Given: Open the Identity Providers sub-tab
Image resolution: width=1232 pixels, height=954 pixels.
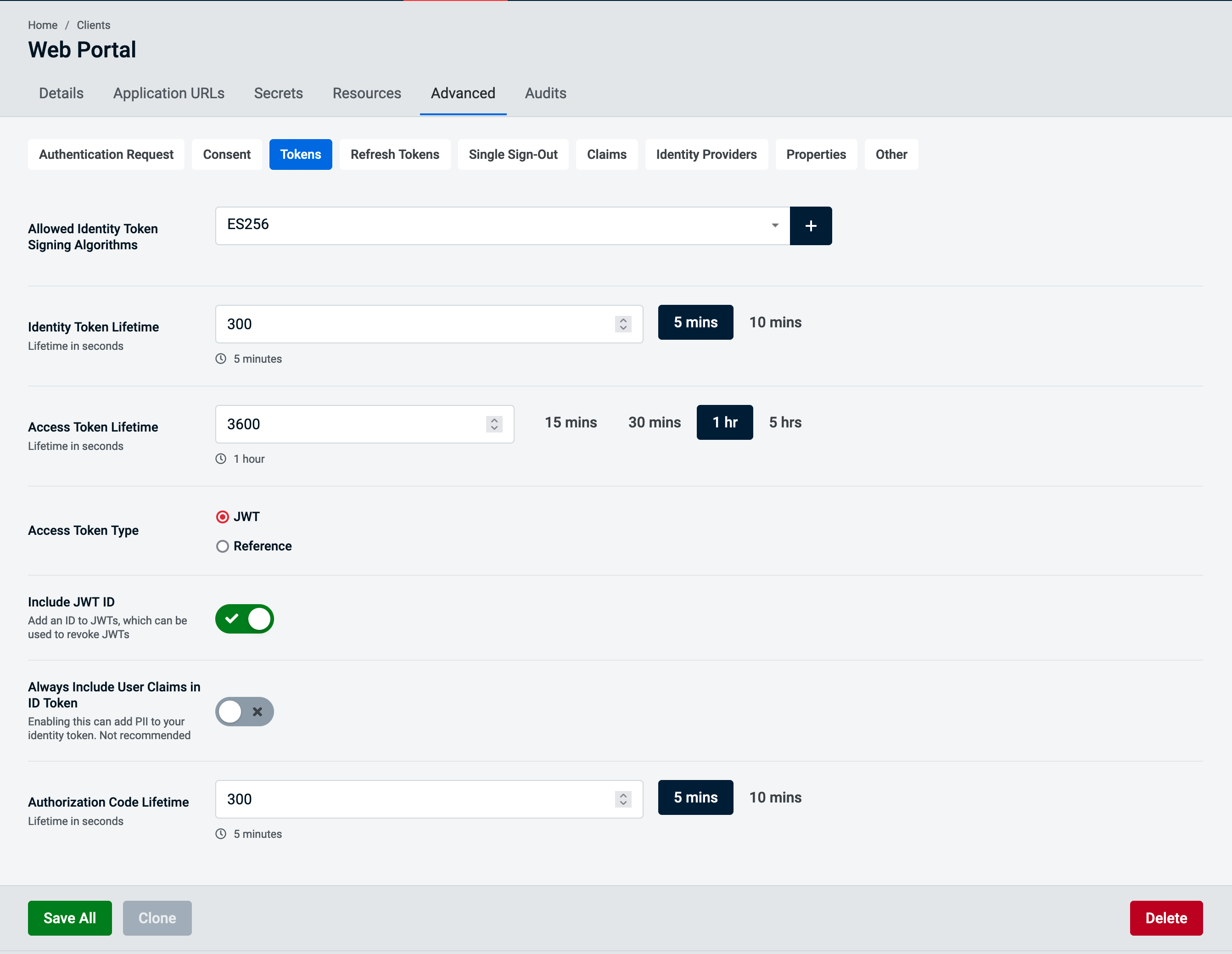Looking at the screenshot, I should click(706, 155).
